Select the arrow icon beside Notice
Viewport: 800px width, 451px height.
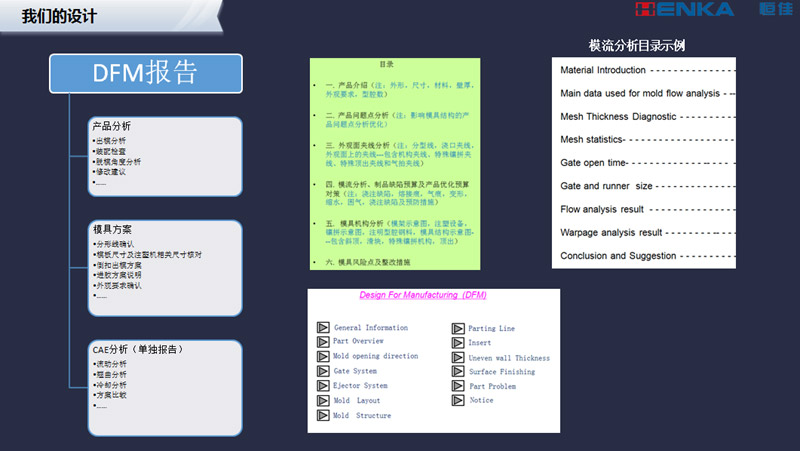click(x=457, y=400)
